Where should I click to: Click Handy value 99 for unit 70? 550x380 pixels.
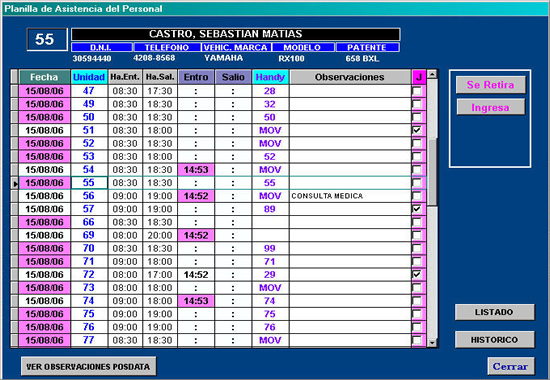click(x=270, y=248)
